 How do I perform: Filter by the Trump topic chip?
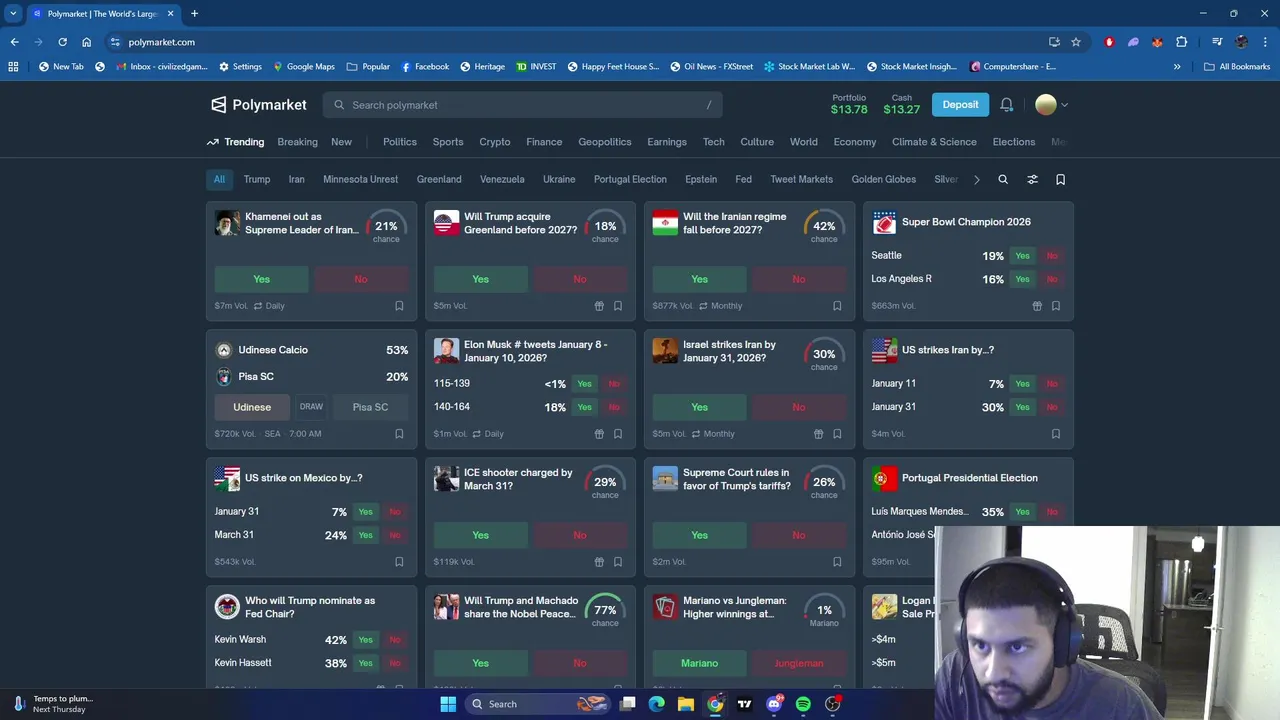click(257, 179)
